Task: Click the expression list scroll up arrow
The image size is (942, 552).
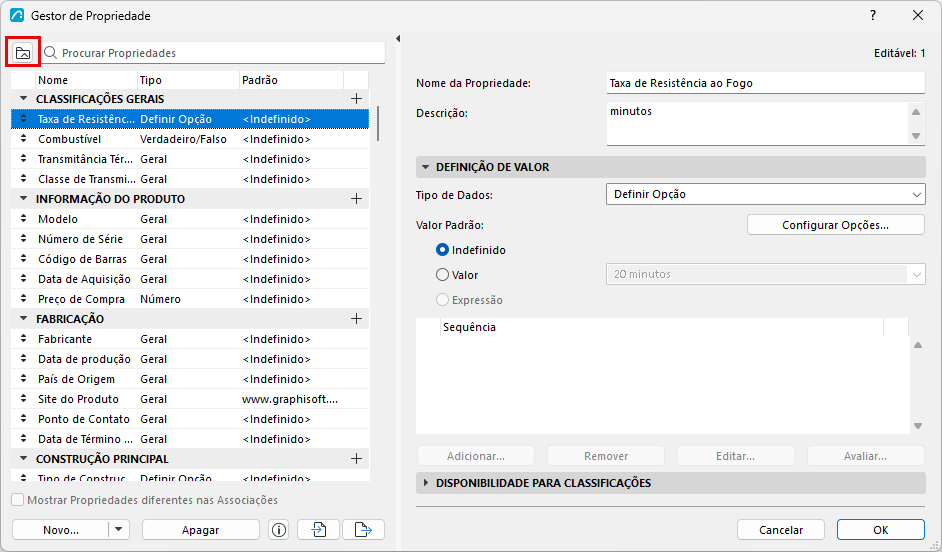Action: (917, 345)
